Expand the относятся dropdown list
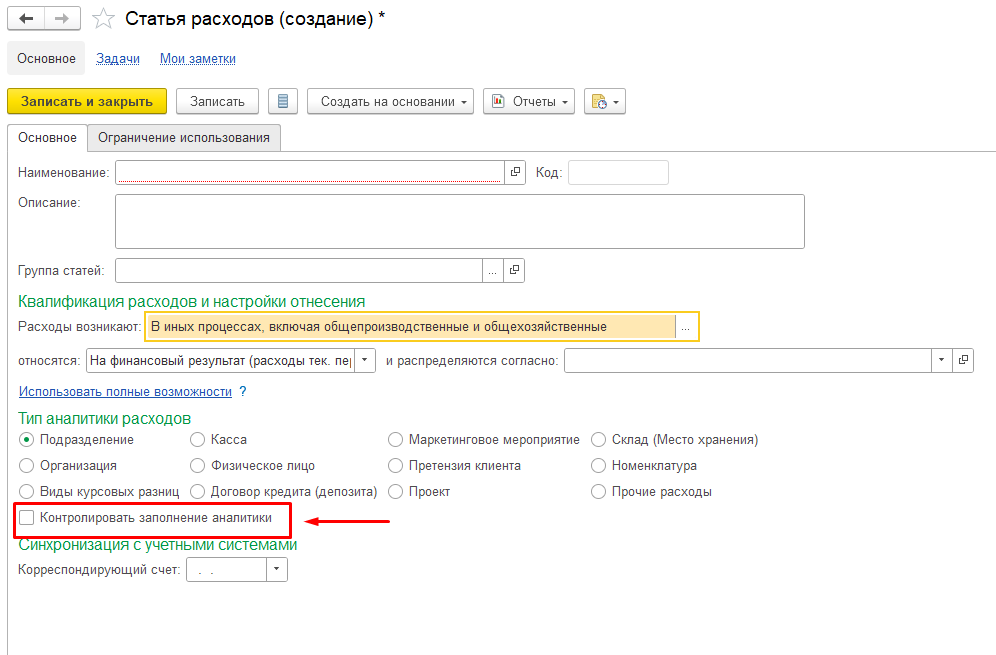This screenshot has width=996, height=655. coord(365,360)
